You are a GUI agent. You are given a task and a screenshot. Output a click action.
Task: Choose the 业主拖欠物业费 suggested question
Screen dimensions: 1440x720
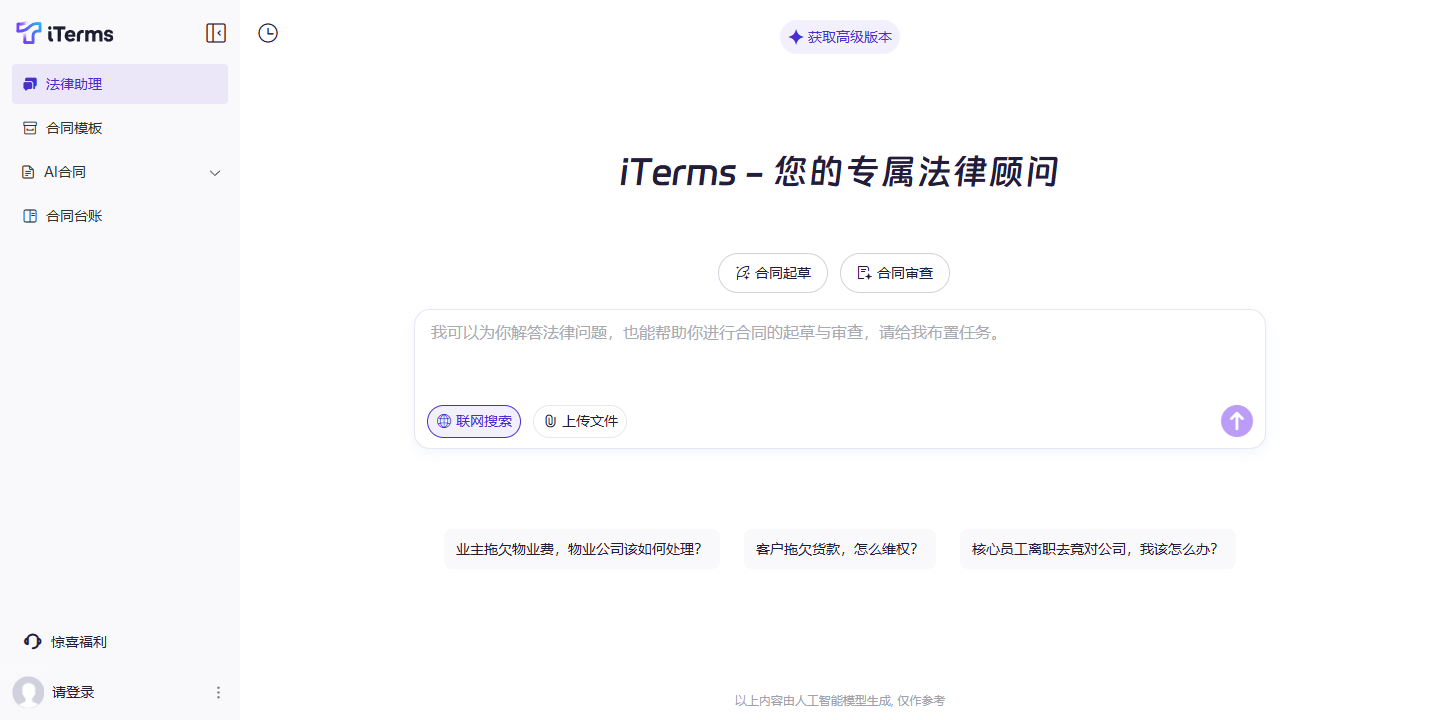582,549
